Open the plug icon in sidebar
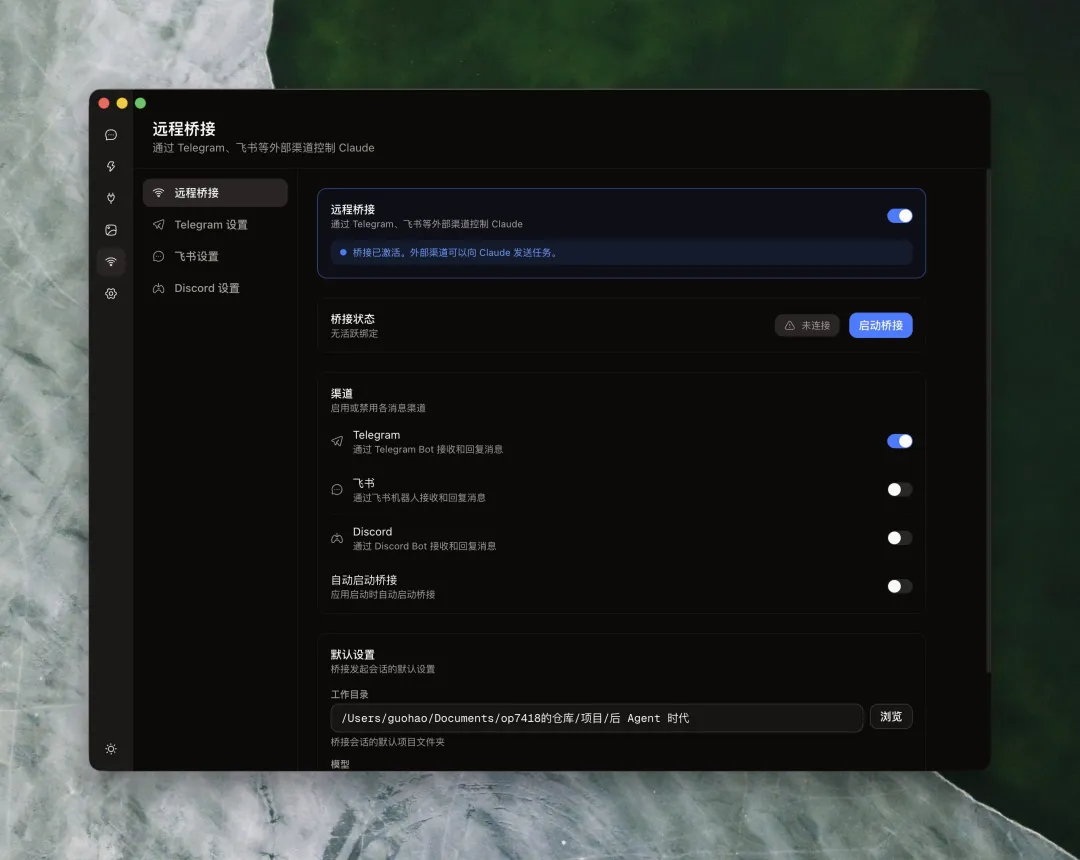 pyautogui.click(x=111, y=198)
